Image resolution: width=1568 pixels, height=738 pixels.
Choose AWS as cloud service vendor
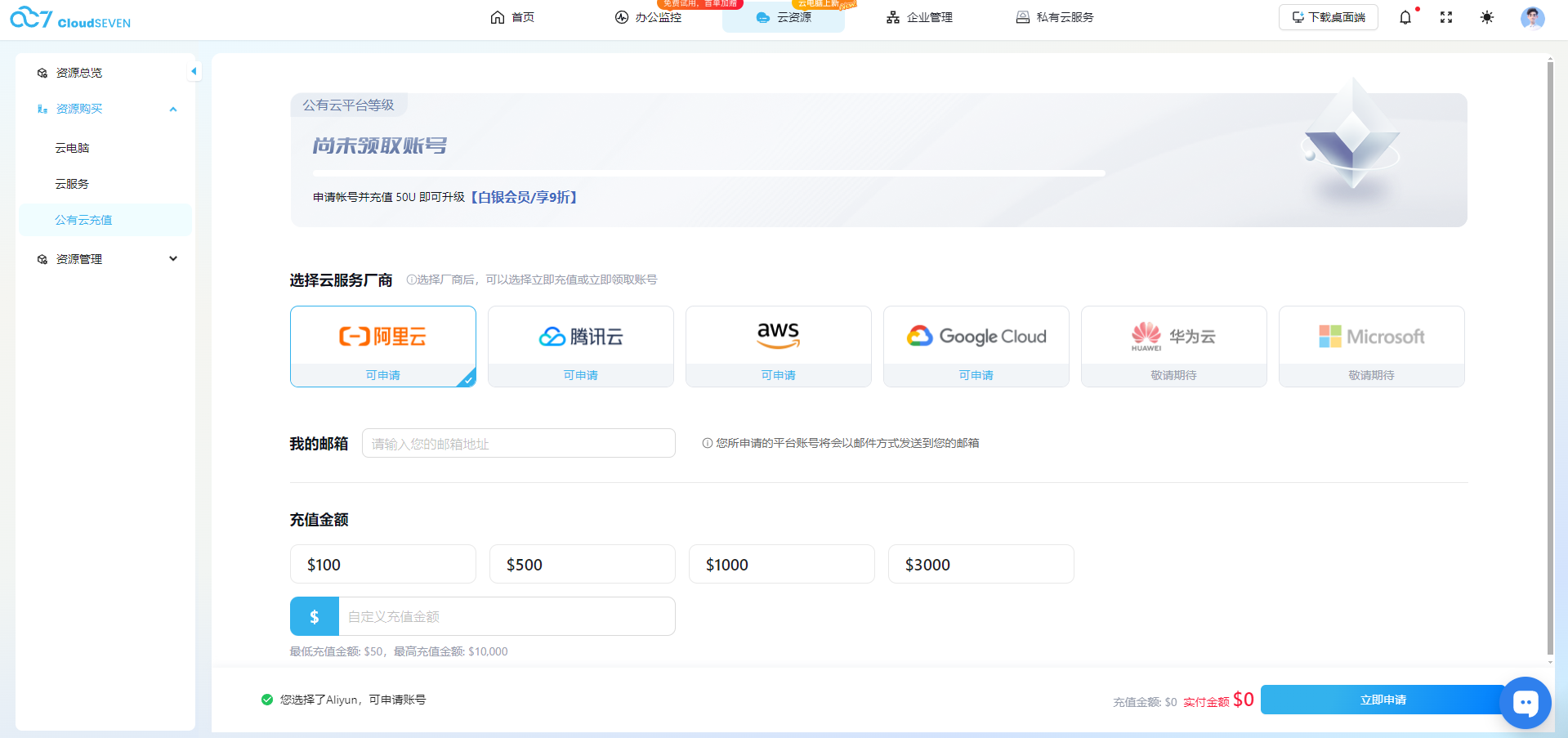tap(778, 346)
